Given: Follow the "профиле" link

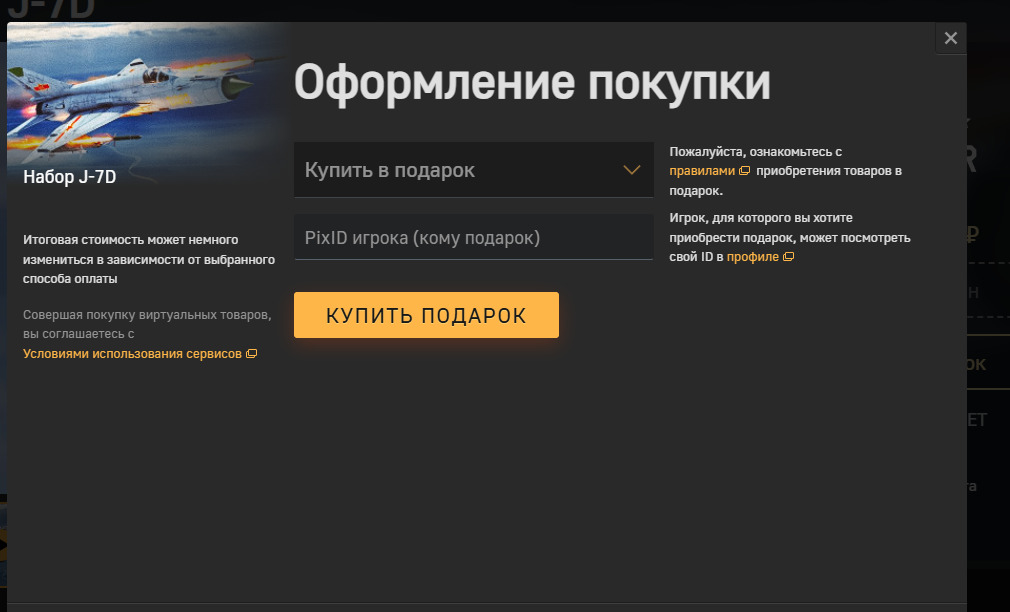Looking at the screenshot, I should coord(752,257).
